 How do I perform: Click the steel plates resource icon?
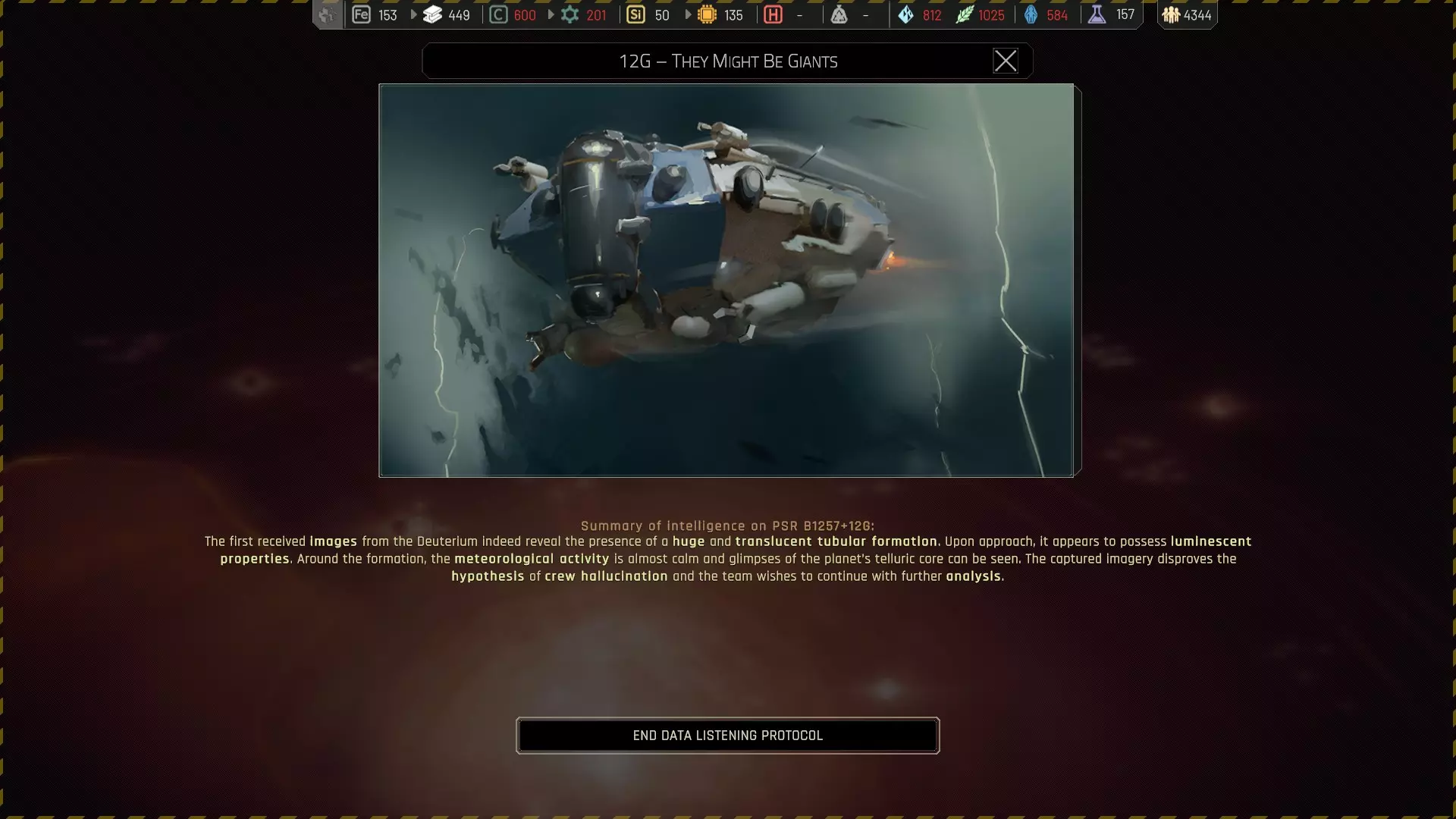pyautogui.click(x=432, y=14)
